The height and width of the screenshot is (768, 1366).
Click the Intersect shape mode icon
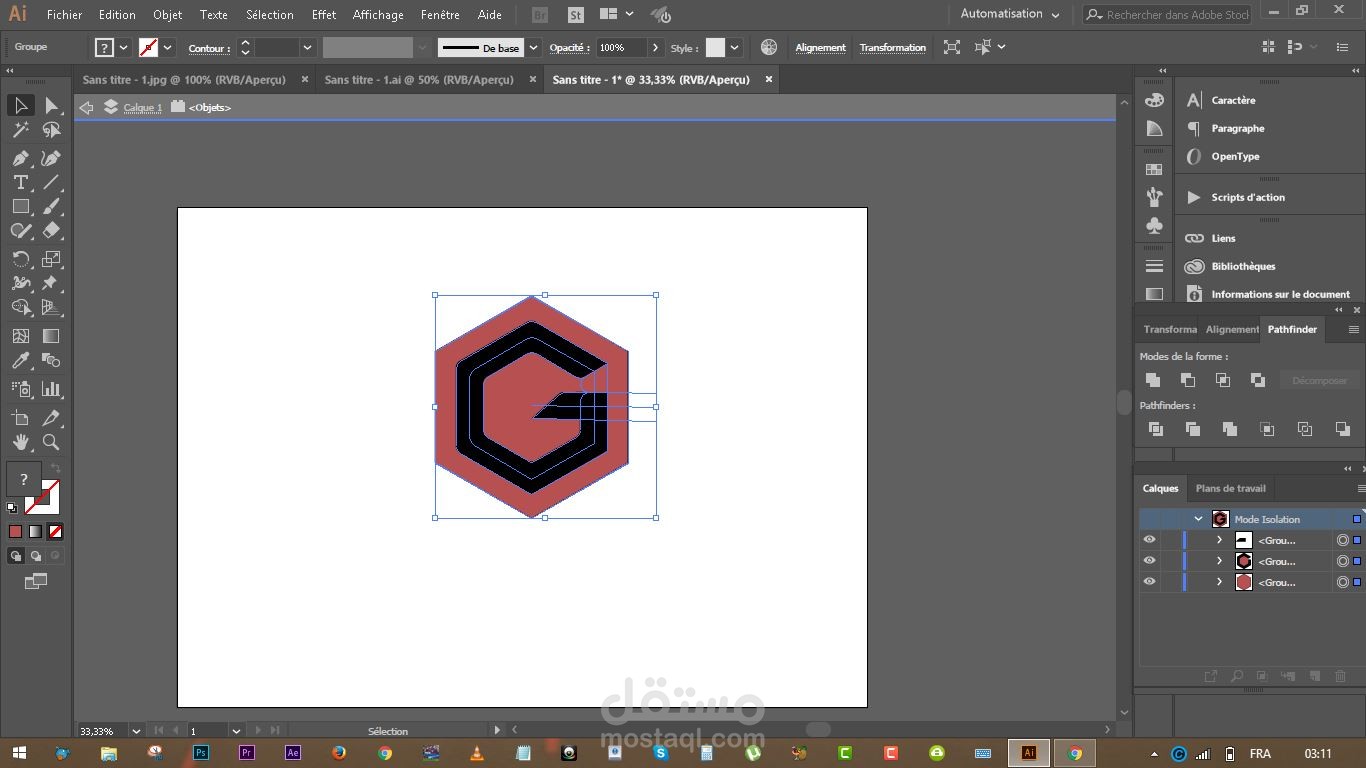[1223, 380]
